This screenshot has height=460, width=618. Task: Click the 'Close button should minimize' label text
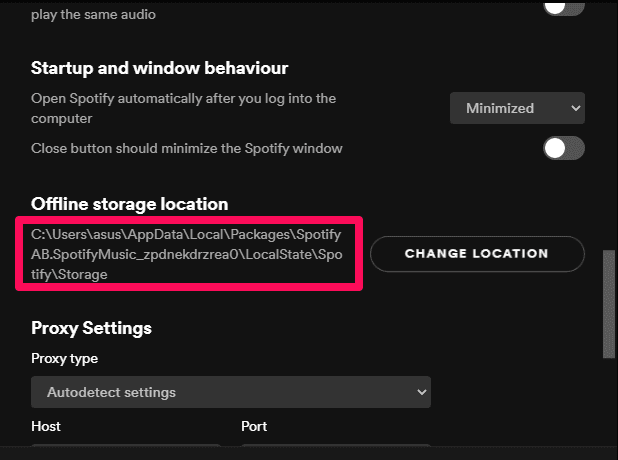187,148
